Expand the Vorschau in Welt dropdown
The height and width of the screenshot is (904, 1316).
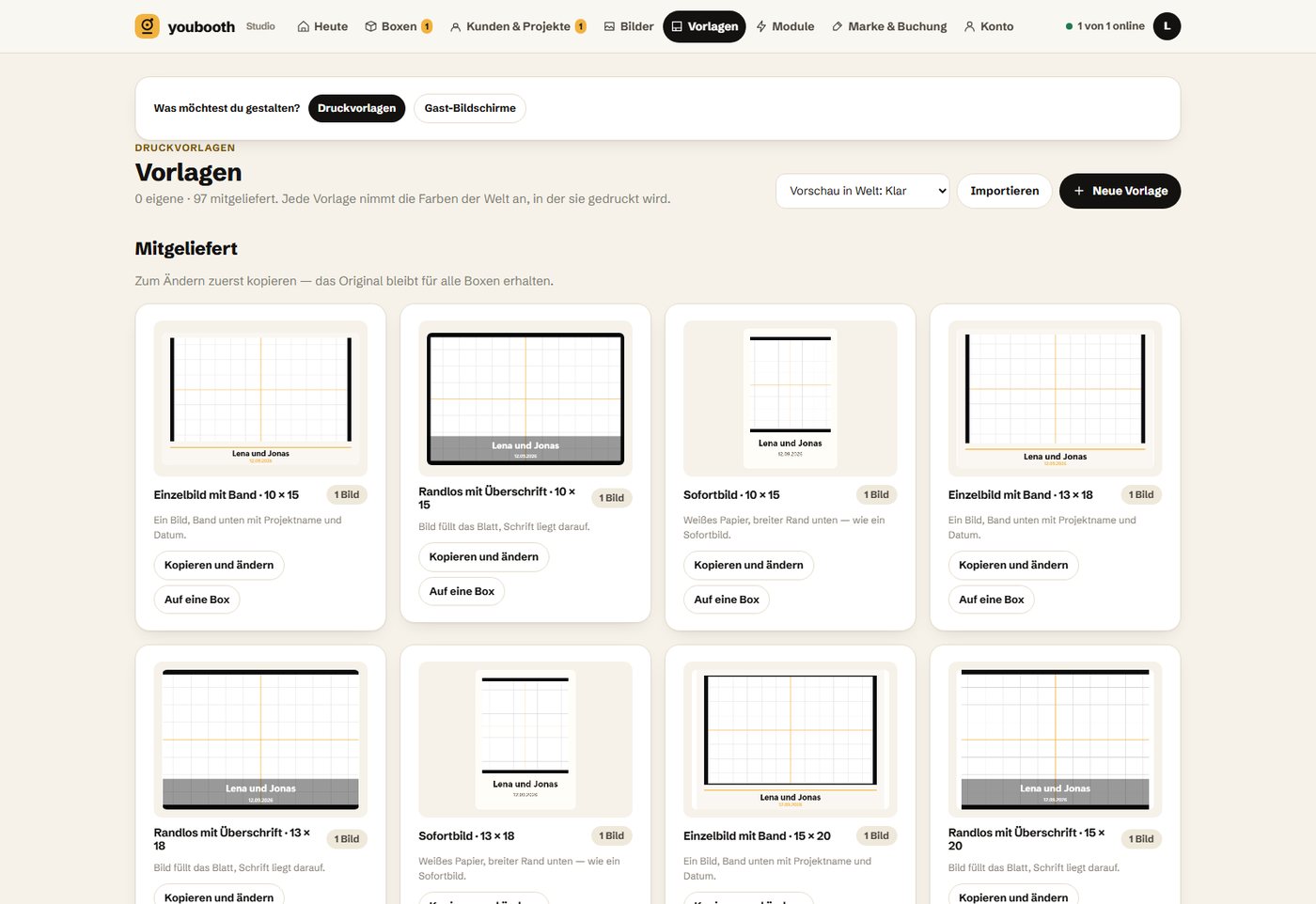point(862,191)
